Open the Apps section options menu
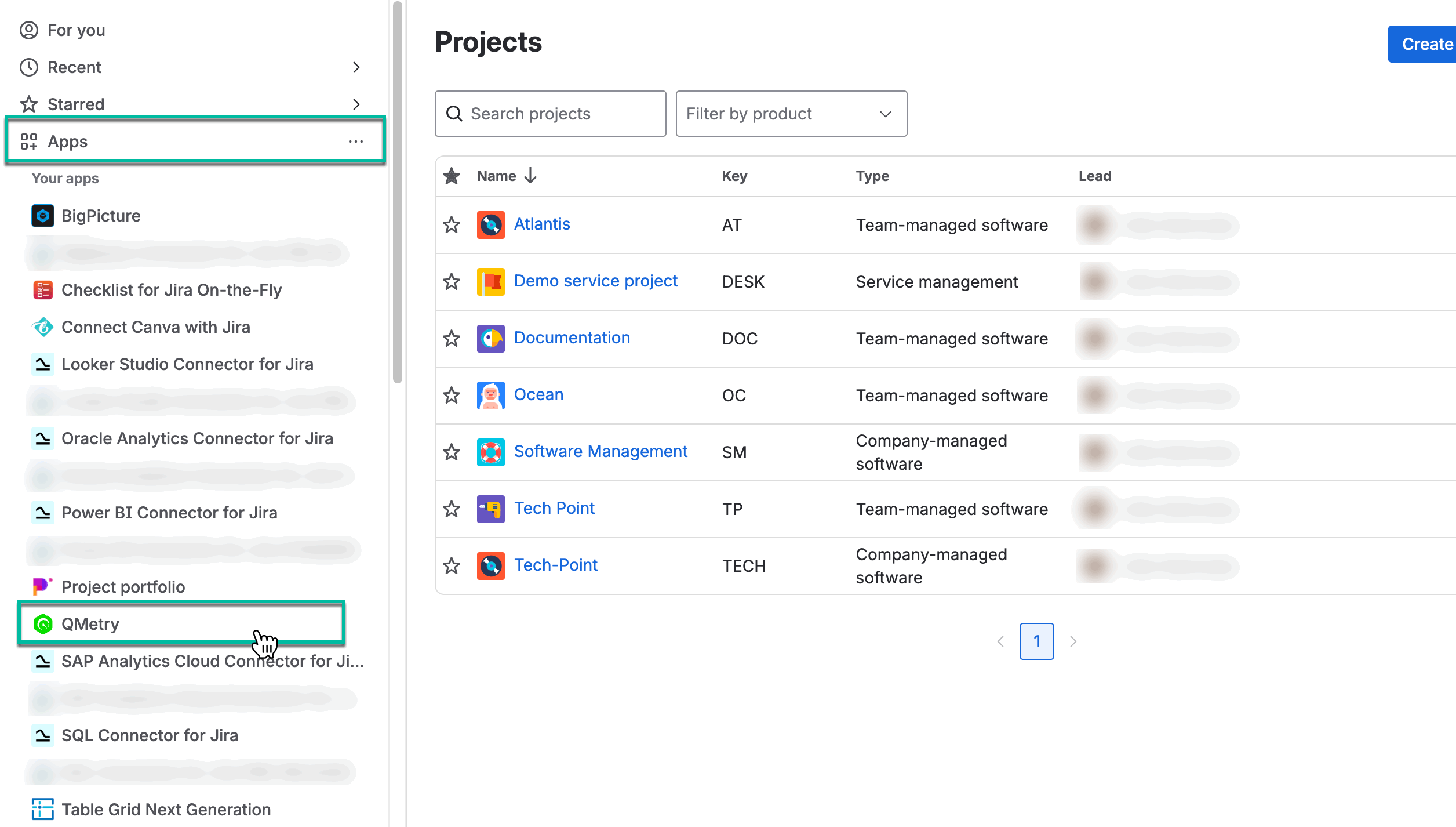Screen dimensions: 1456x827 point(356,141)
